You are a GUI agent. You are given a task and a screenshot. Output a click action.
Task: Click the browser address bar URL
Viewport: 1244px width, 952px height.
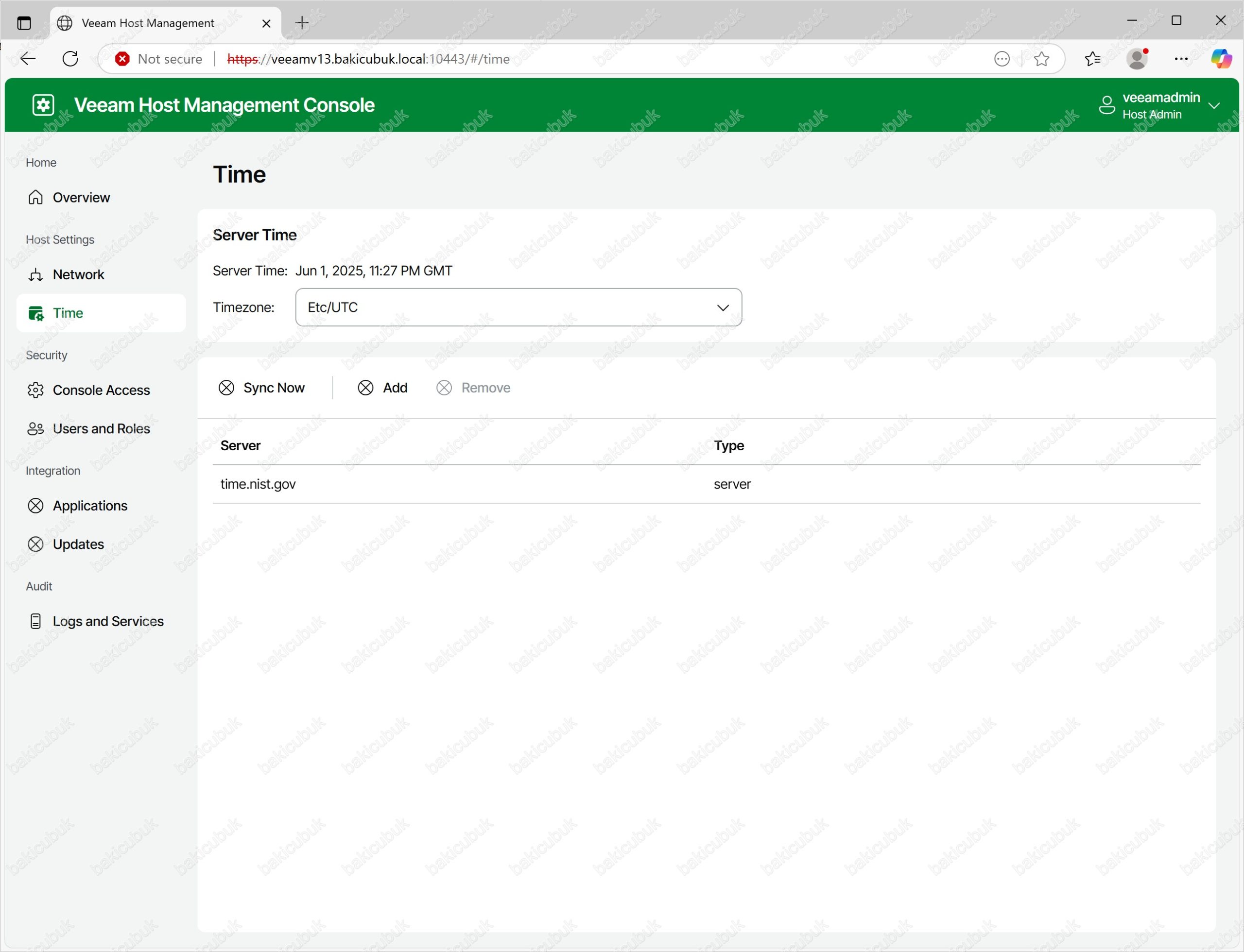tap(368, 59)
